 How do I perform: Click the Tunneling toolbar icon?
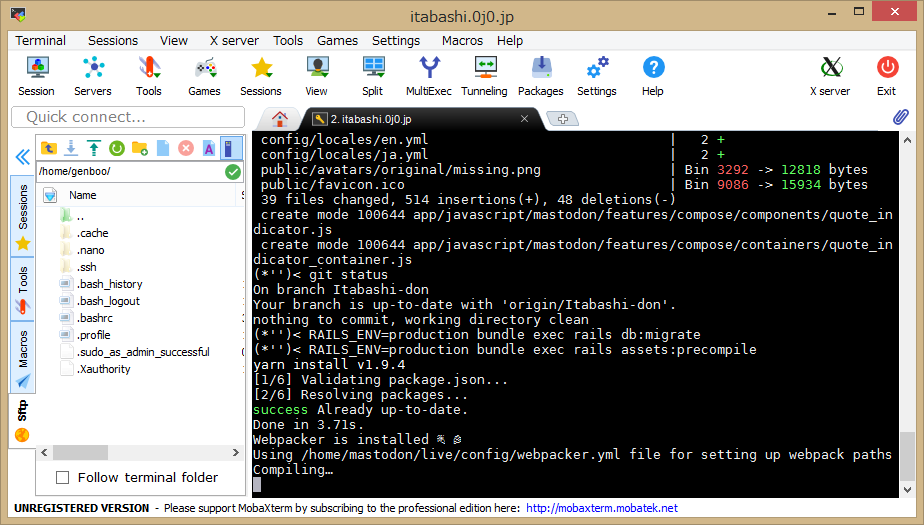point(484,76)
